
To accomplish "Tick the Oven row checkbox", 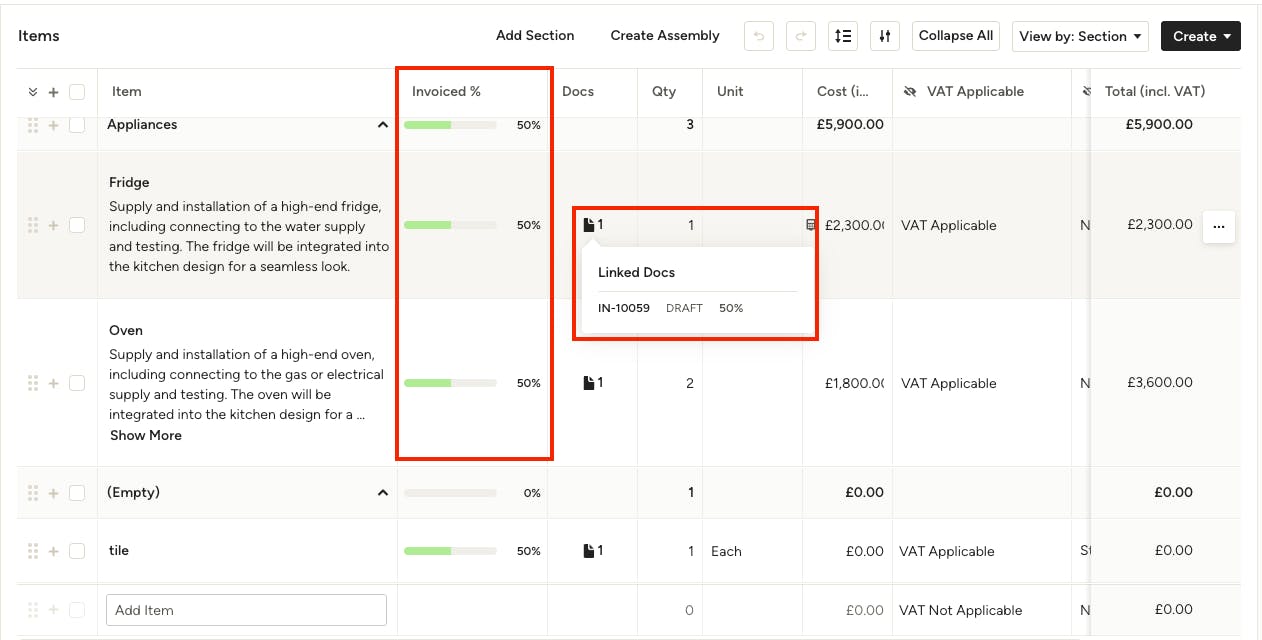I will [77, 383].
